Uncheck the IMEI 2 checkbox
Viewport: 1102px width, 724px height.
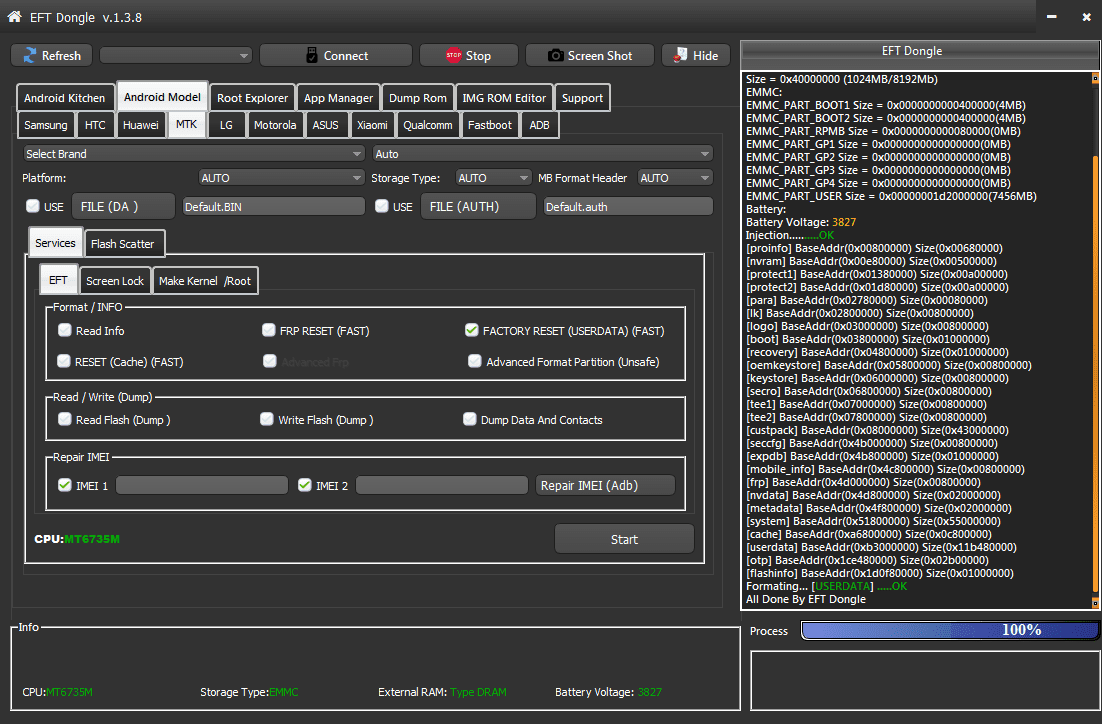(304, 485)
